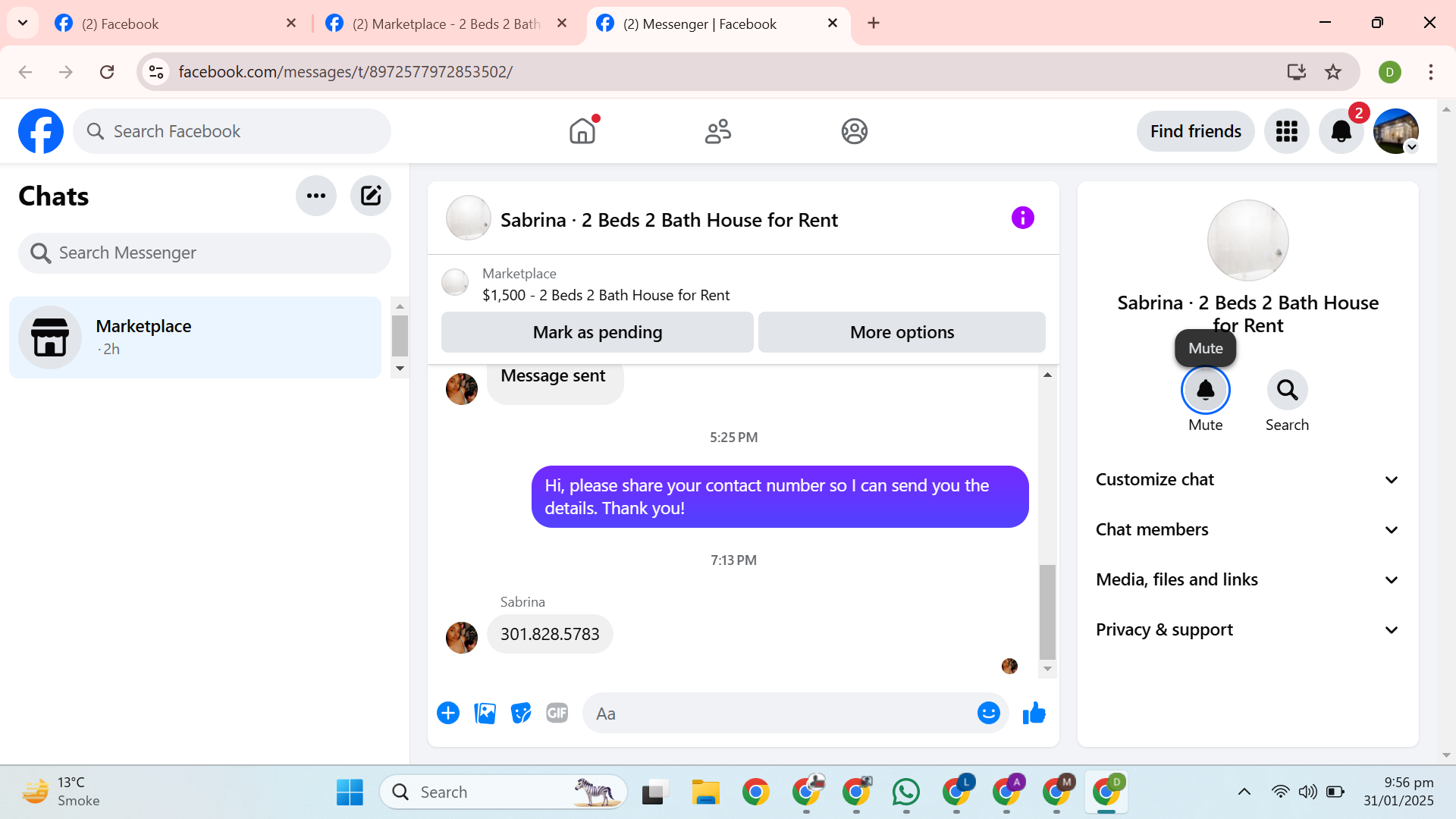The height and width of the screenshot is (819, 1456).
Task: Open Windows Start menu
Action: 350,792
